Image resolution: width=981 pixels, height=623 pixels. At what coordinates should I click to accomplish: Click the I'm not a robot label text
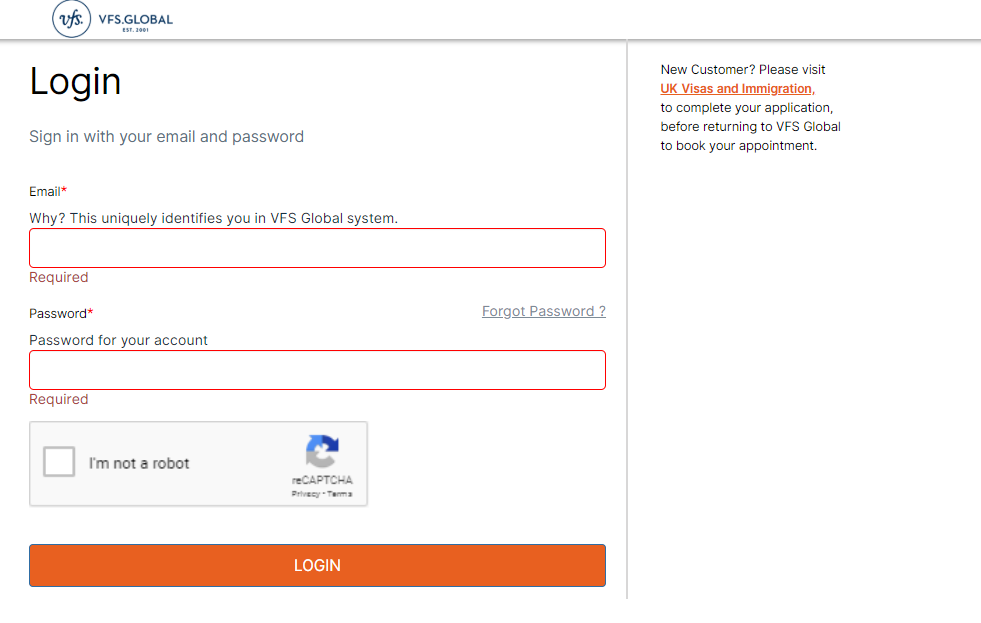(139, 463)
